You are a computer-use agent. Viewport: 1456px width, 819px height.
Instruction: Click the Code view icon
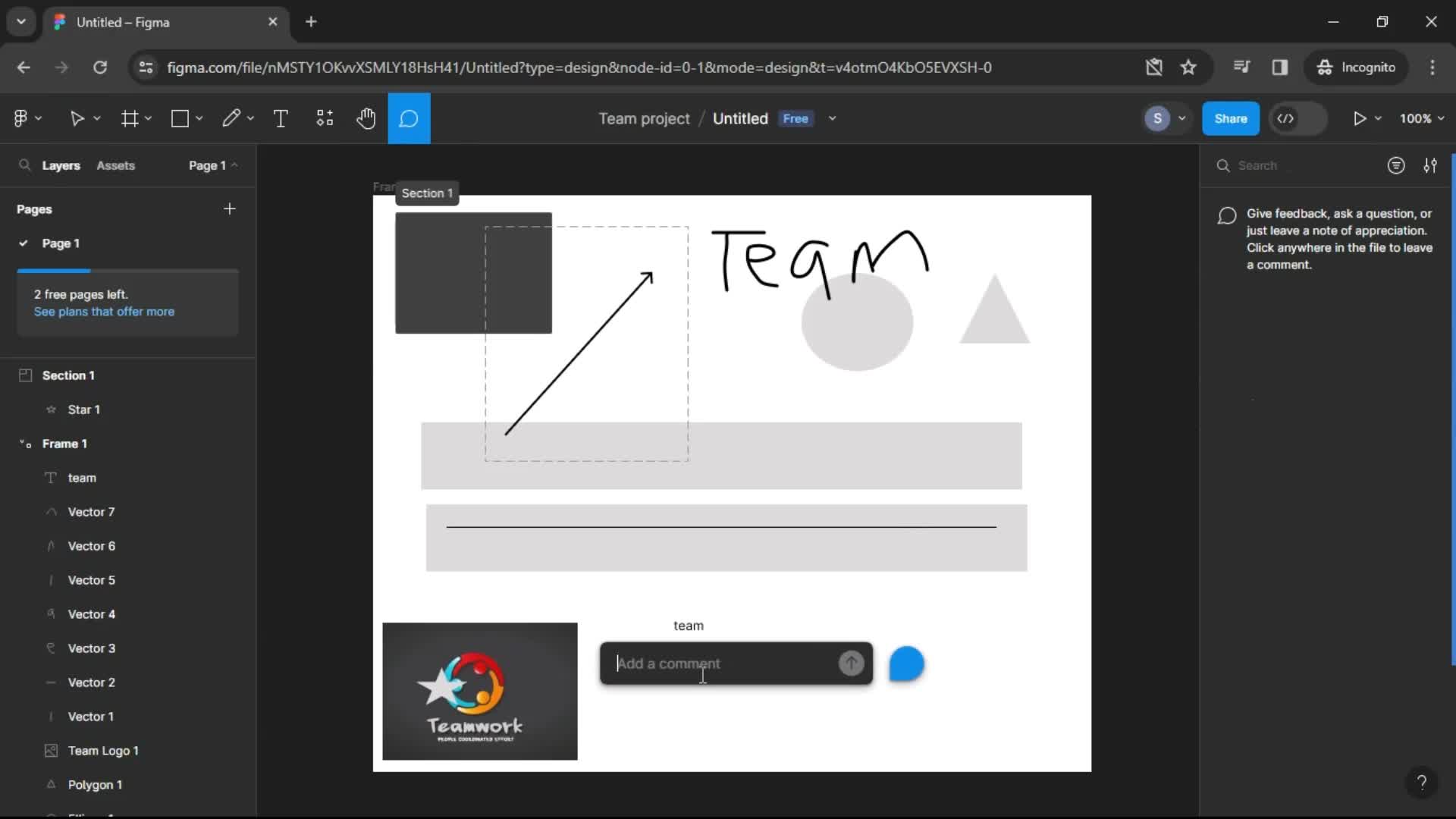click(x=1285, y=118)
